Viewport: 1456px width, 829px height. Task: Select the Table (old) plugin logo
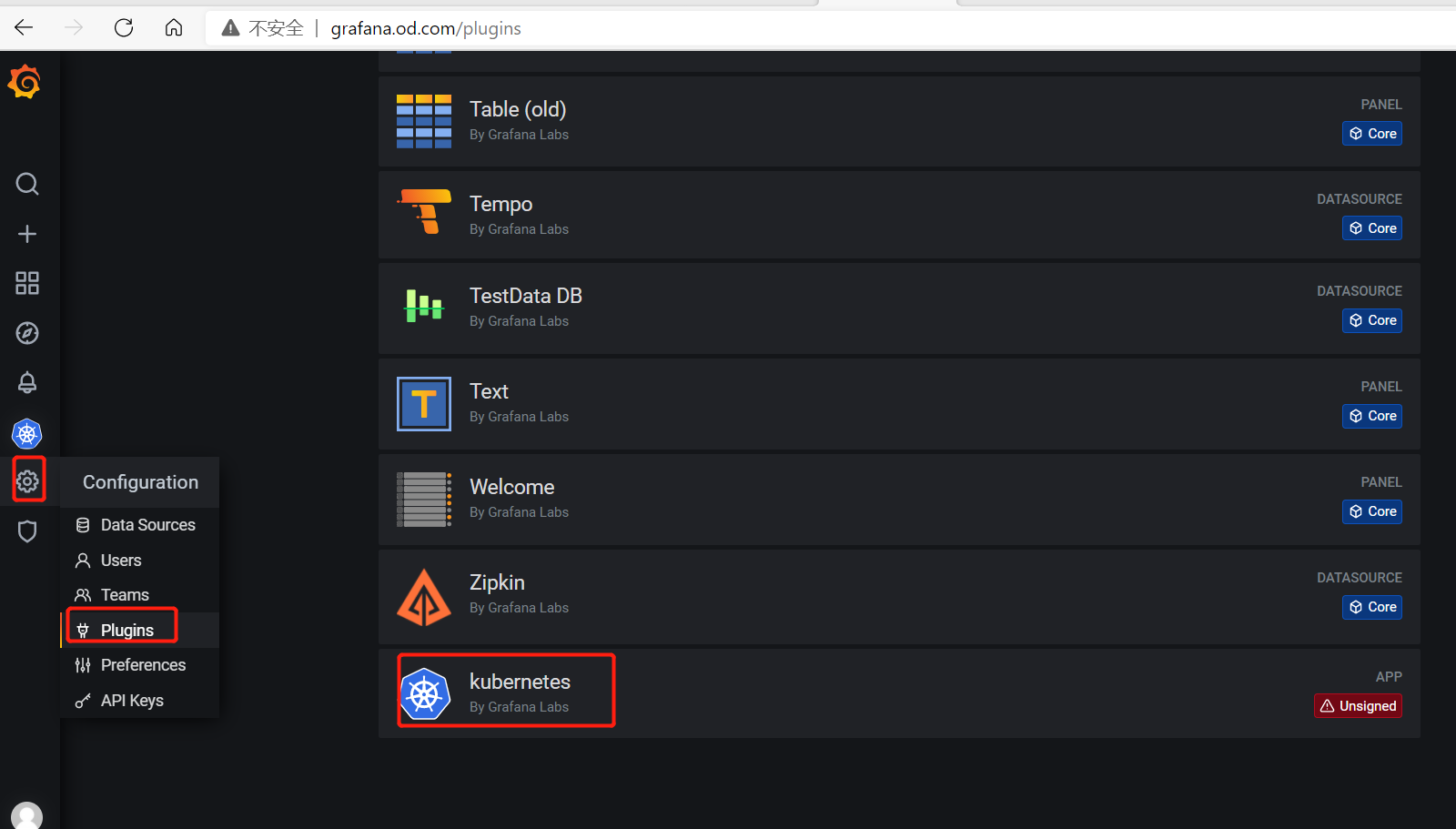tap(424, 121)
